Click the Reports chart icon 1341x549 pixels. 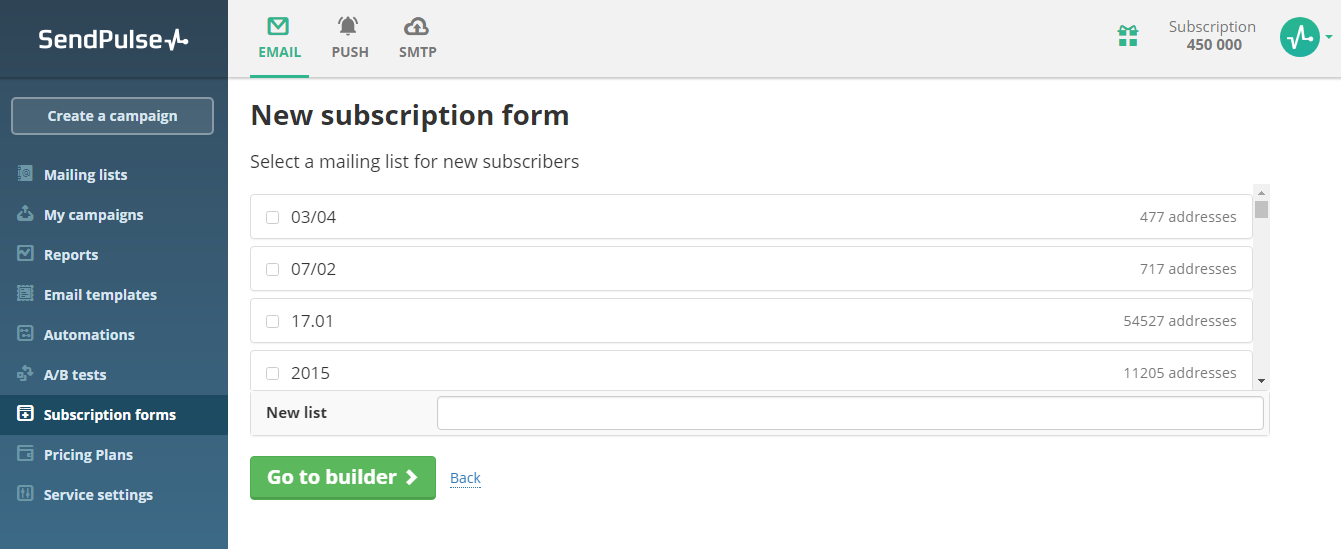pyautogui.click(x=26, y=254)
